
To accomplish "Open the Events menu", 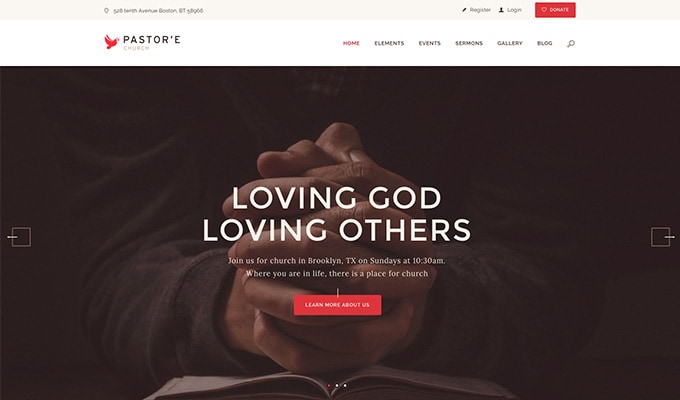I will [x=429, y=43].
